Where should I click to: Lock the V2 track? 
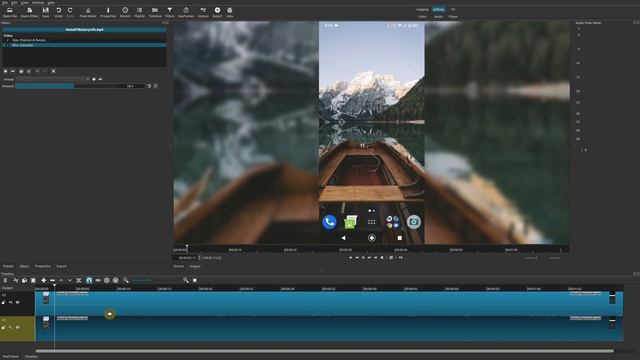(x=3, y=302)
